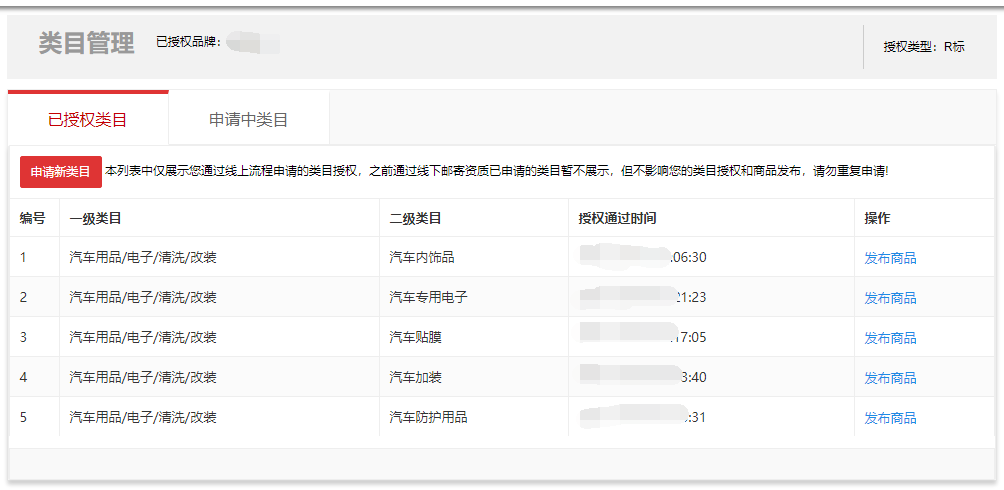Select the 汽车内饰品 category cell
Screen dimensions: 1004x490
(x=421, y=258)
